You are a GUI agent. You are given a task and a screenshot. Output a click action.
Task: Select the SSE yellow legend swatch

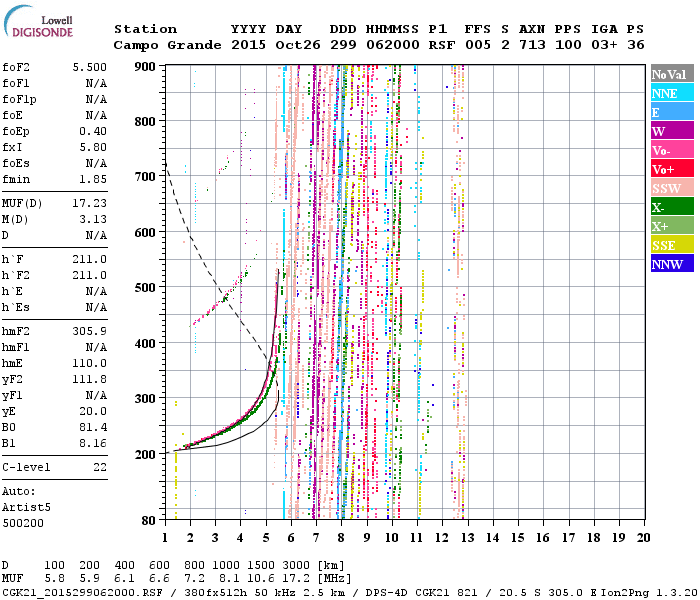pos(672,244)
